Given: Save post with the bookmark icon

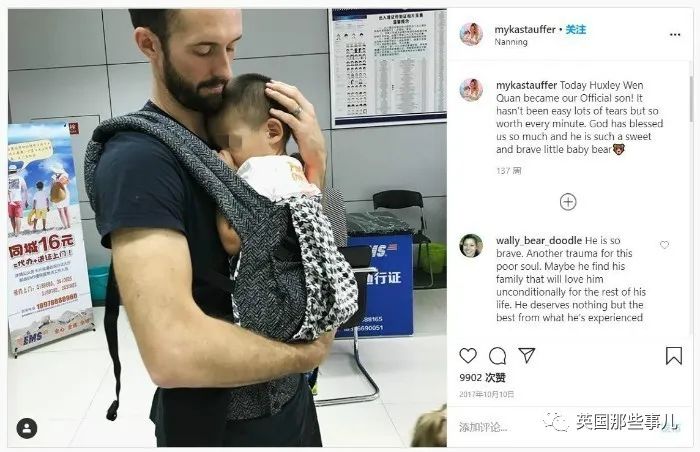Looking at the screenshot, I should click(x=674, y=356).
